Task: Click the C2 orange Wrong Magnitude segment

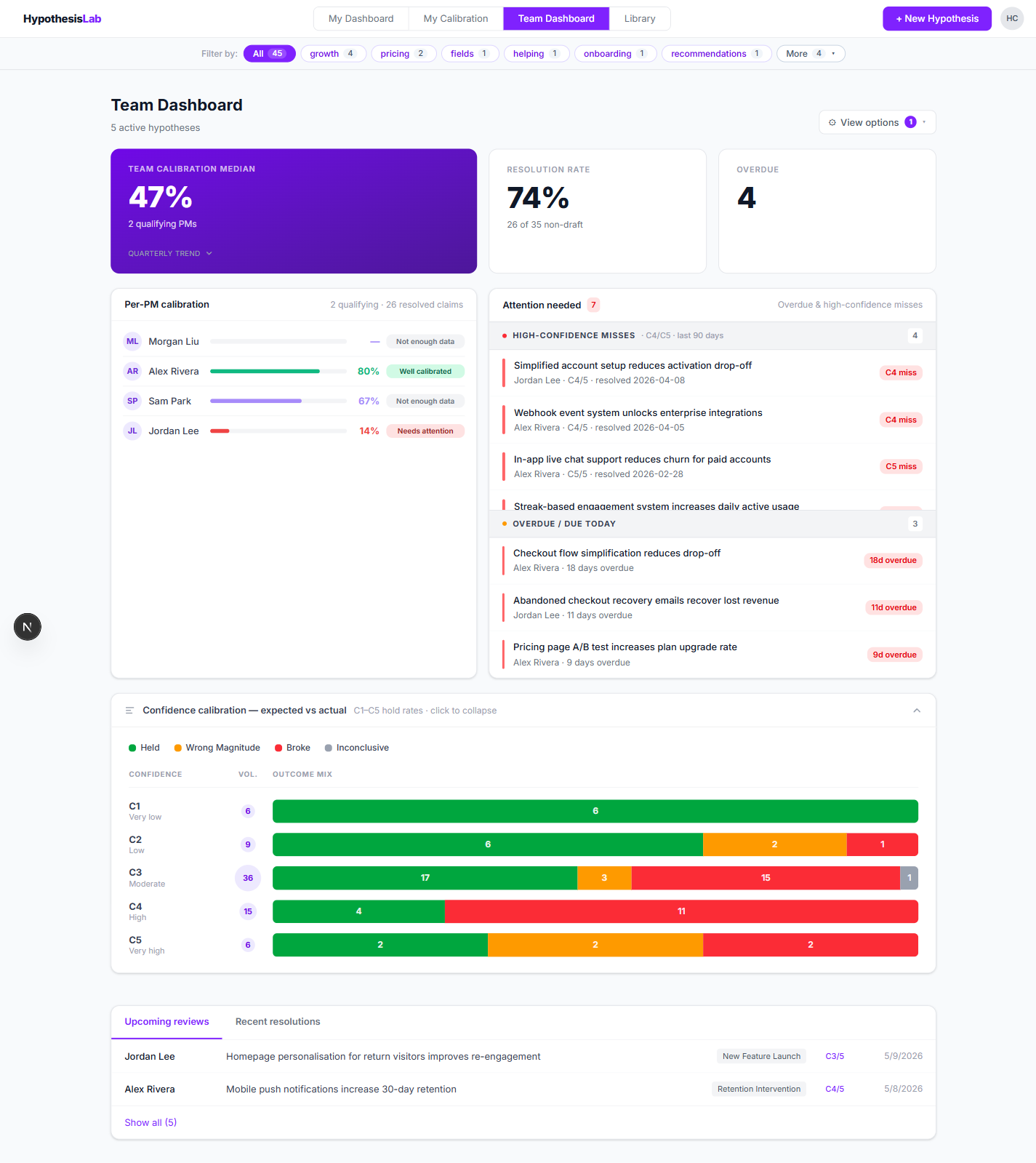Action: [x=775, y=844]
